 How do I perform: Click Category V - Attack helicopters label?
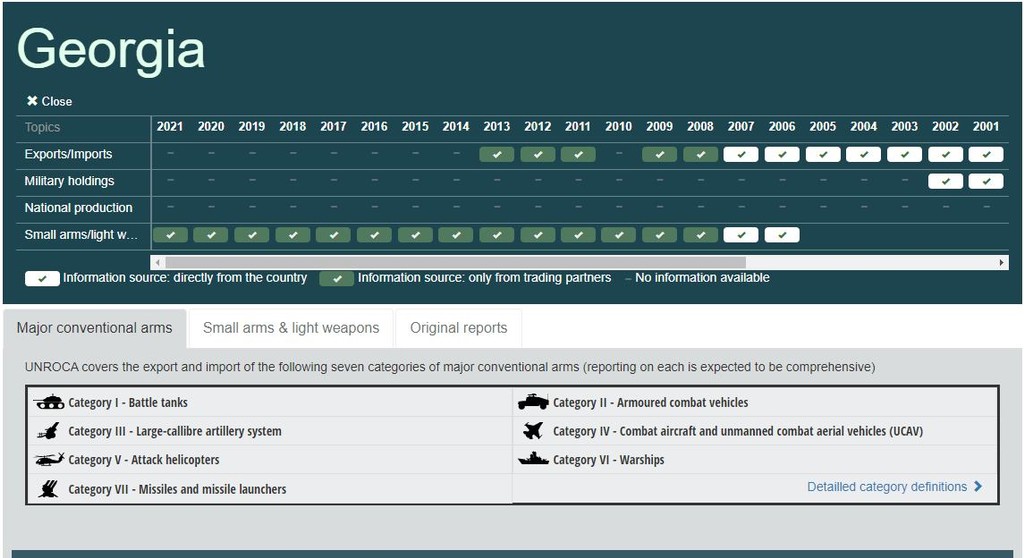pos(144,460)
